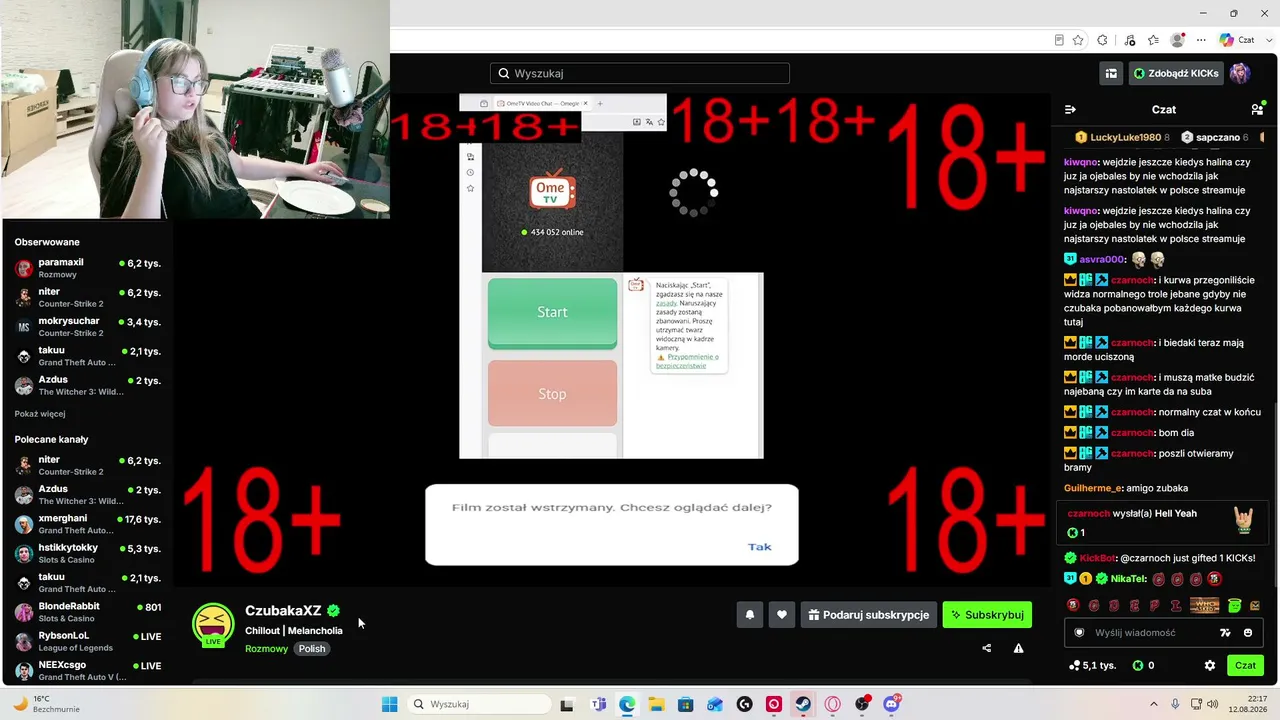
Task: Click Zdobądź KICKs button
Action: pos(1176,73)
